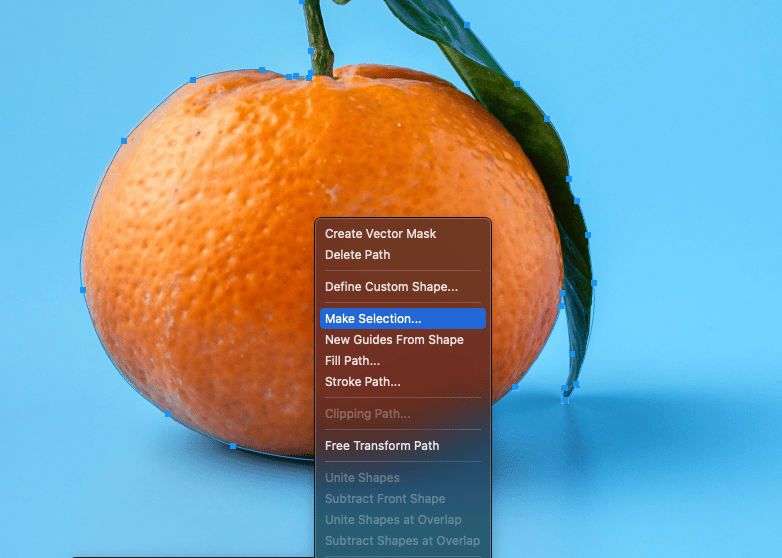Choose New Guides From Shape
The width and height of the screenshot is (782, 558).
[402, 340]
